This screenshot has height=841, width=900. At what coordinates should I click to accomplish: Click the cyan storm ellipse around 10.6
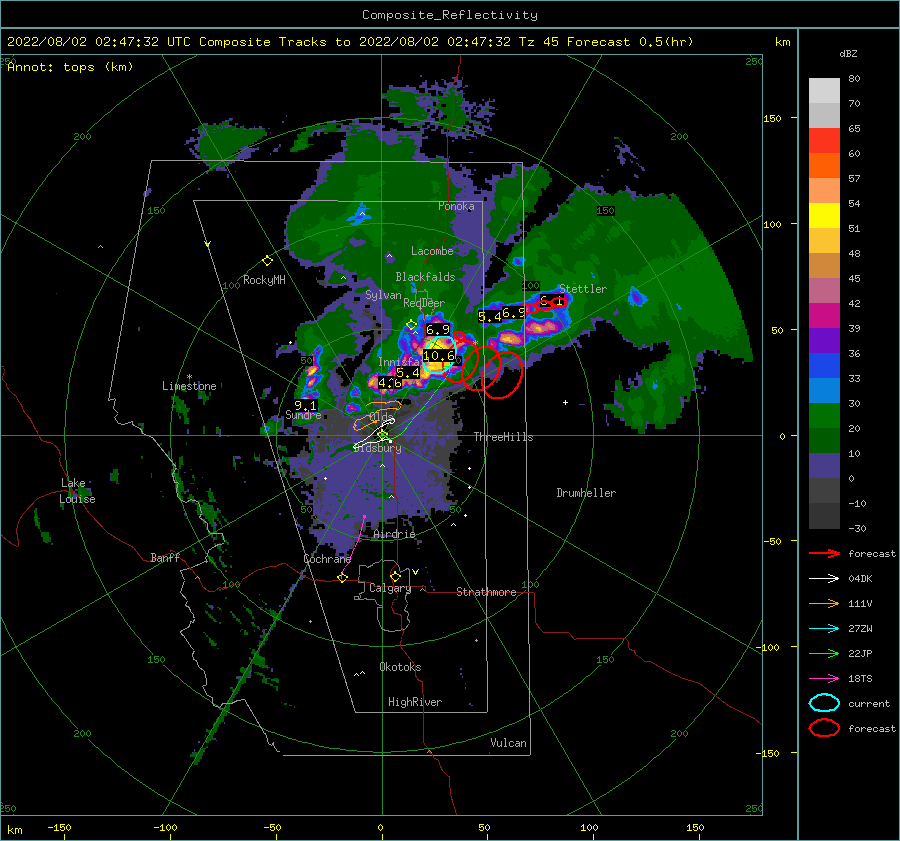(x=440, y=355)
